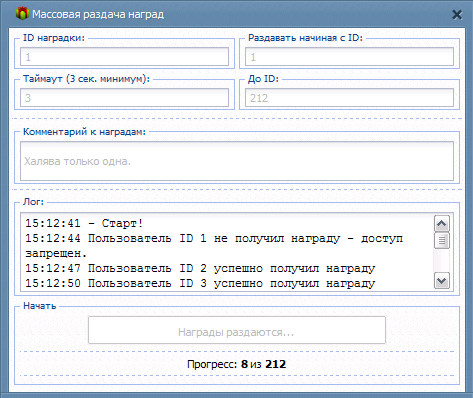Click the log line '15:12:41 - Старт!'
Screen dimensions: 473x398
pos(84,223)
